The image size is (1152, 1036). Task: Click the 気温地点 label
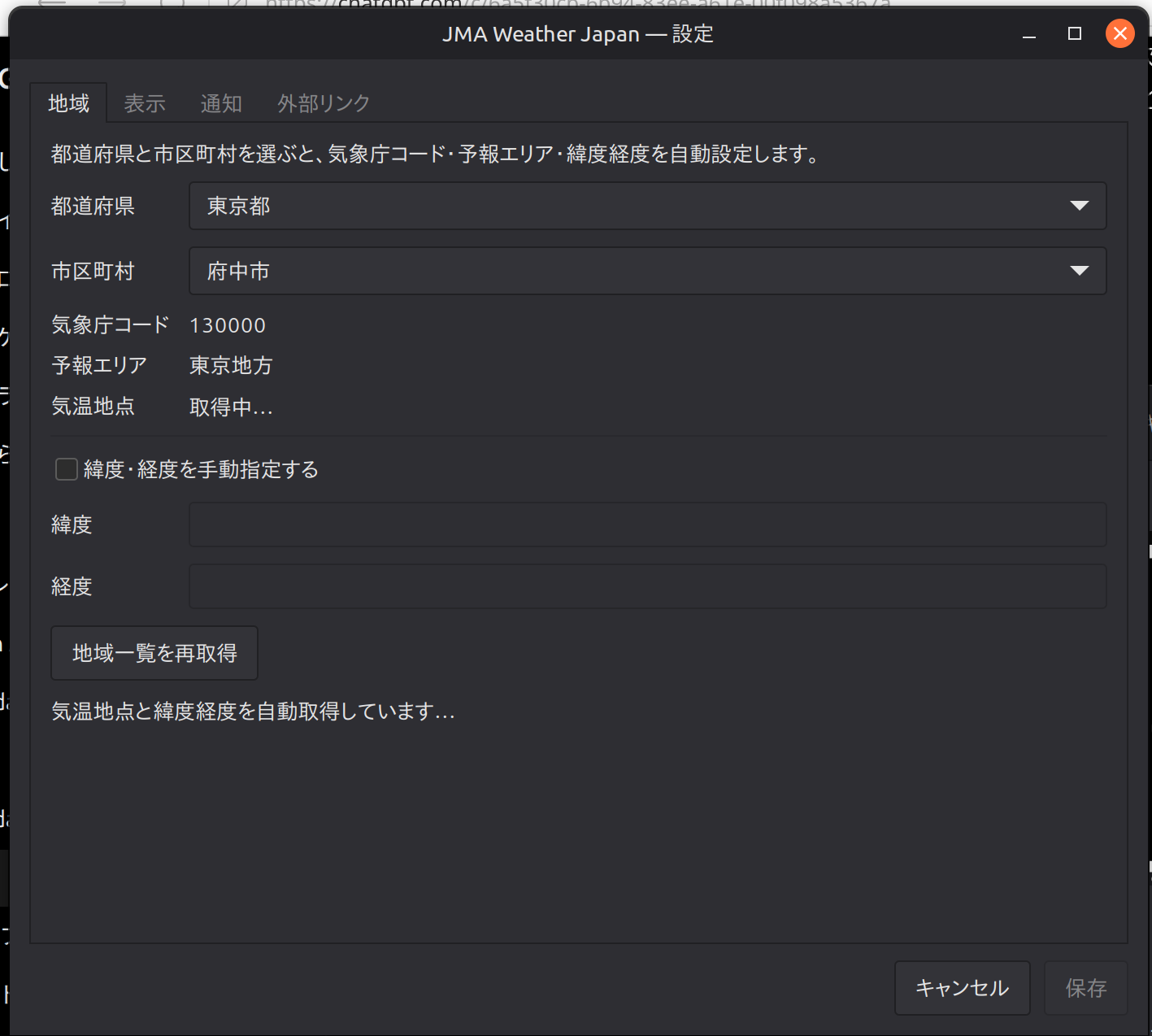point(93,406)
